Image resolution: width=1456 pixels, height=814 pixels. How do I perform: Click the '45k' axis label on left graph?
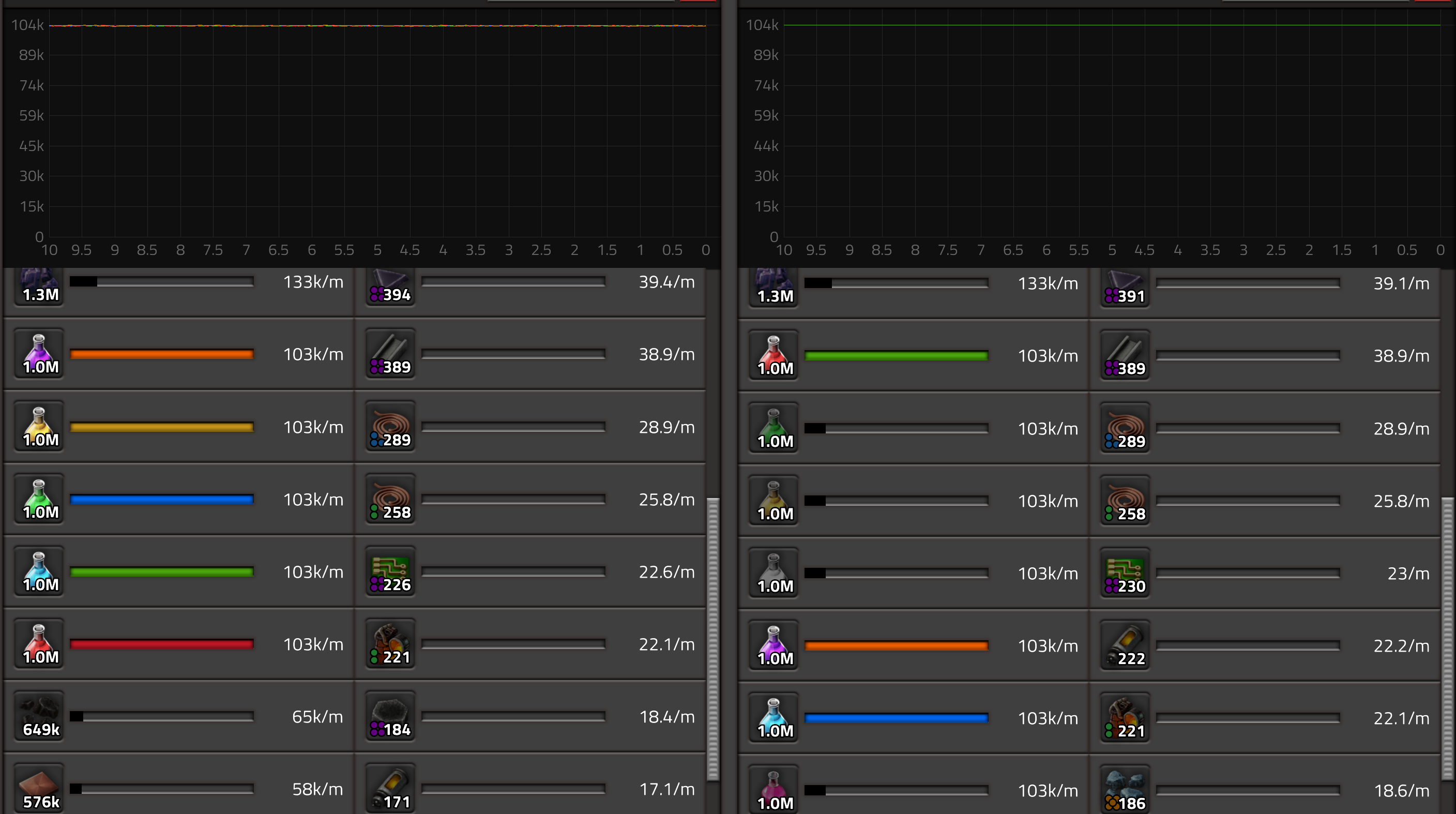[31, 146]
